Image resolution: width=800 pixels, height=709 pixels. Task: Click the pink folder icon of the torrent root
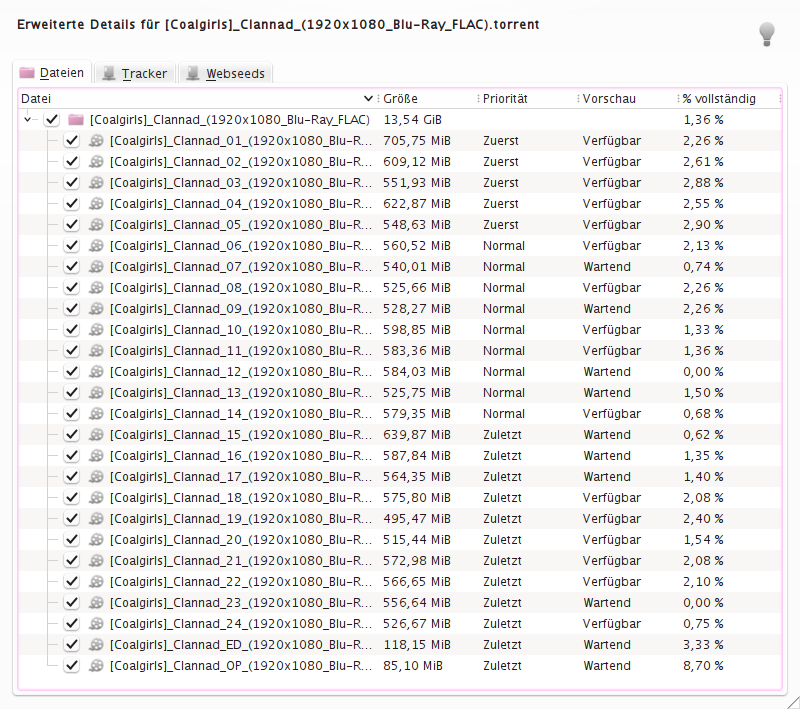point(76,120)
